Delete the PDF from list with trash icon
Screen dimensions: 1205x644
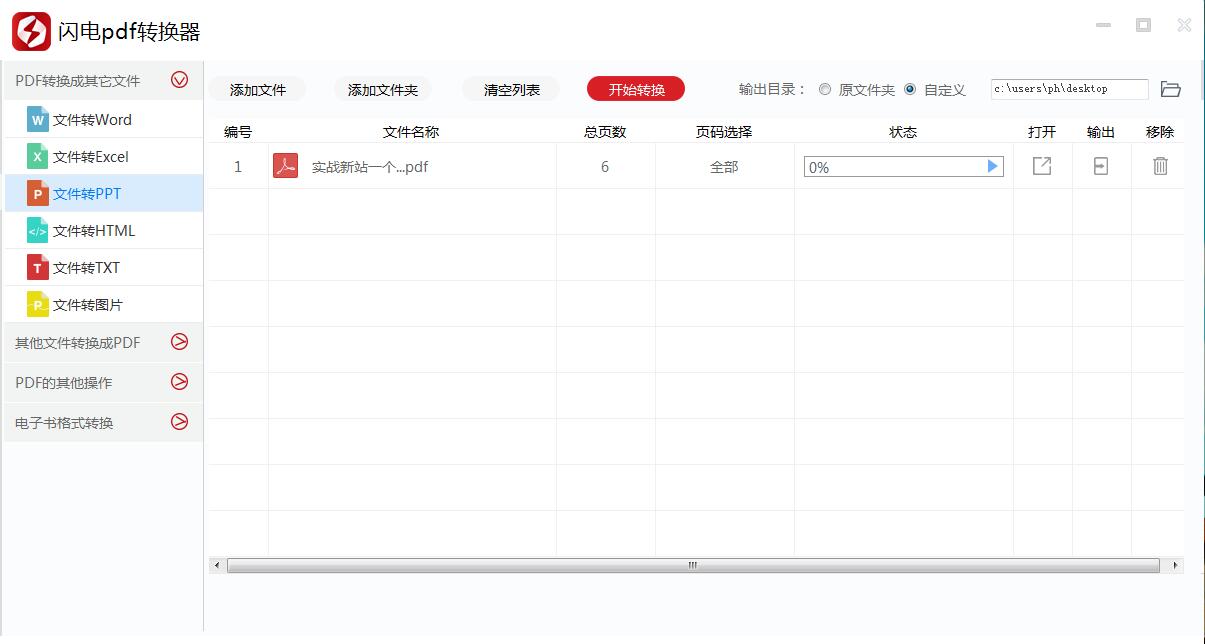tap(1159, 166)
